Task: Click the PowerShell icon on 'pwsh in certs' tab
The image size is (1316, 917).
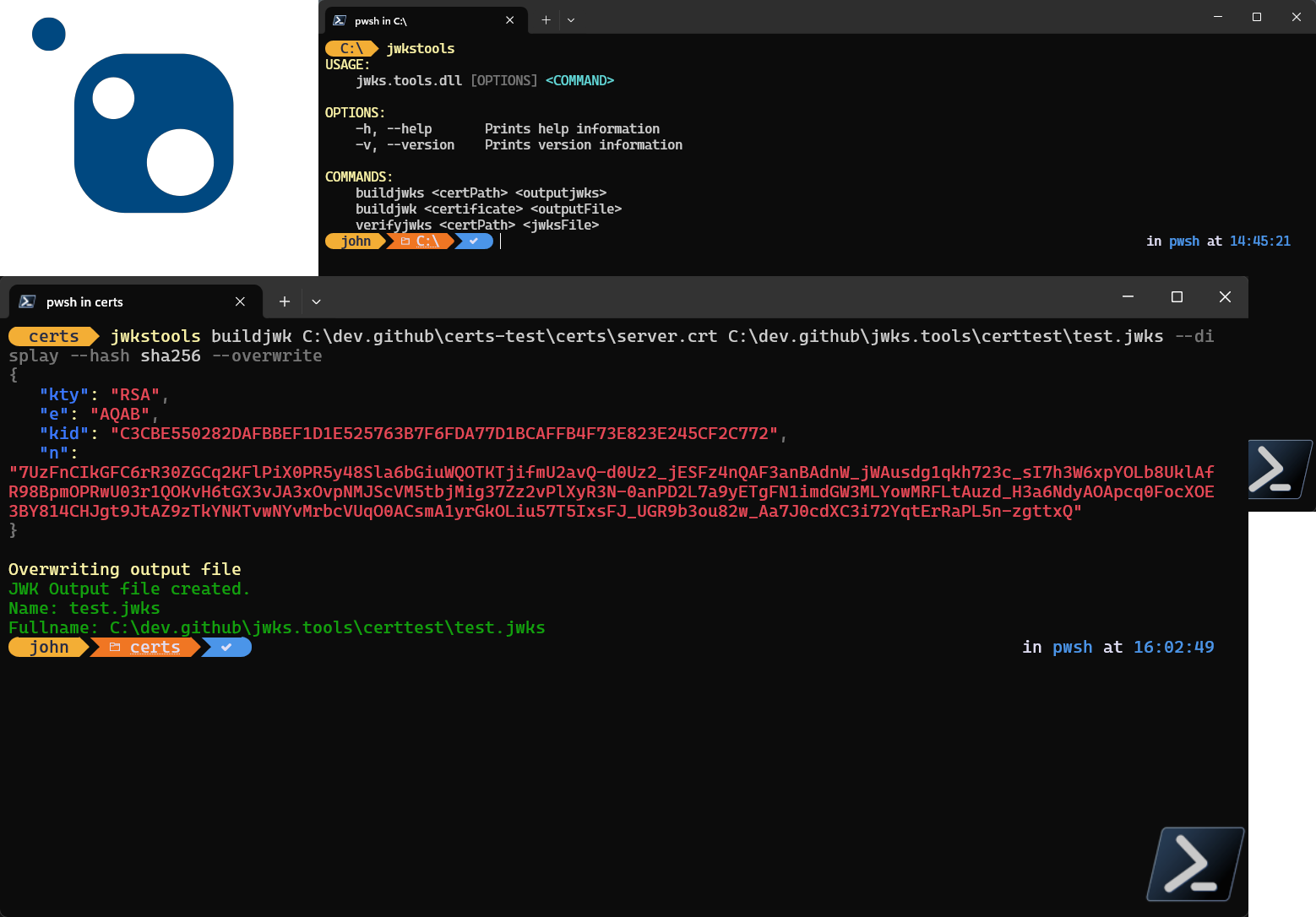Action: (x=27, y=301)
